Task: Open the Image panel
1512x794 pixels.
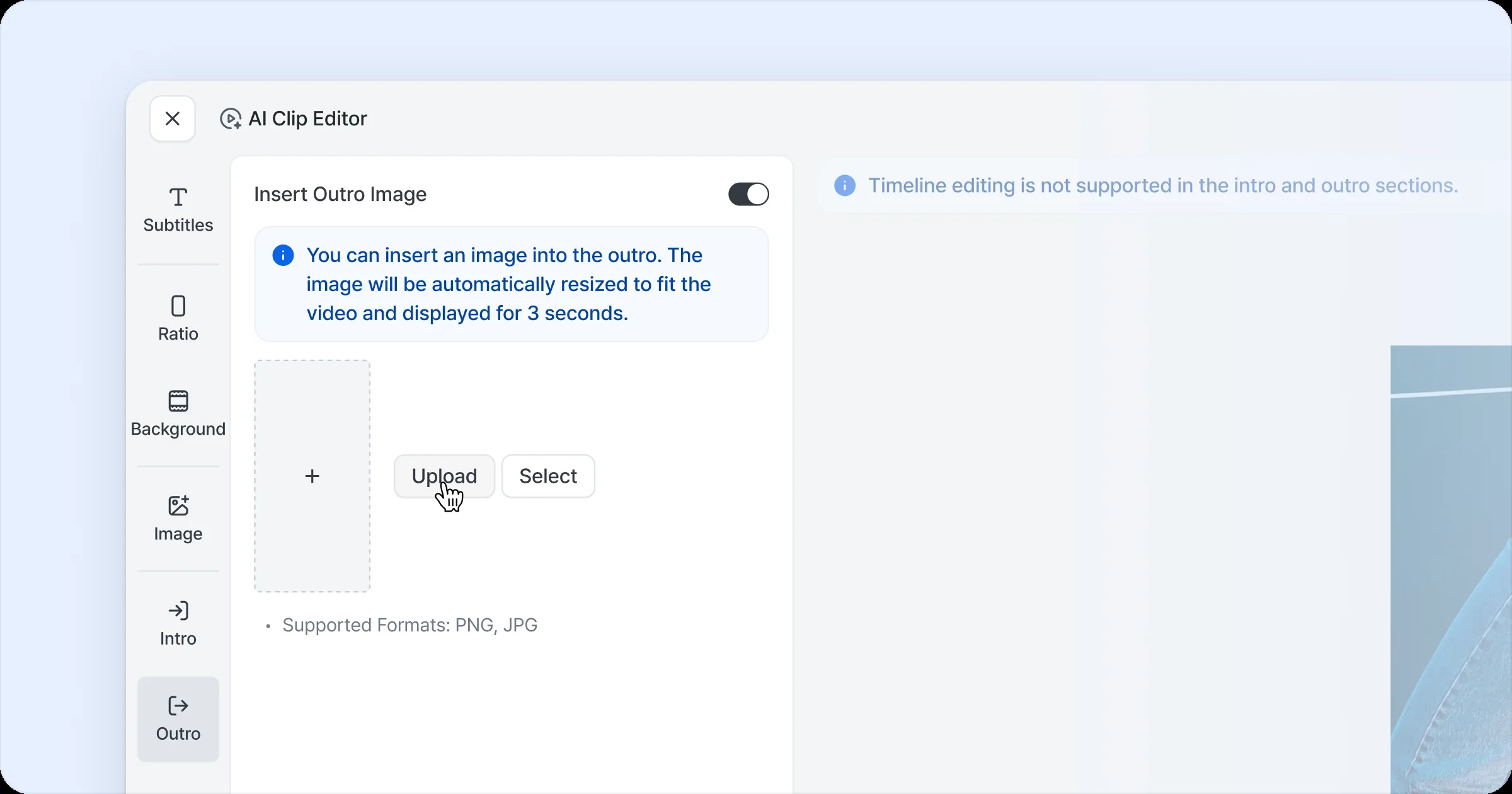Action: click(x=178, y=518)
